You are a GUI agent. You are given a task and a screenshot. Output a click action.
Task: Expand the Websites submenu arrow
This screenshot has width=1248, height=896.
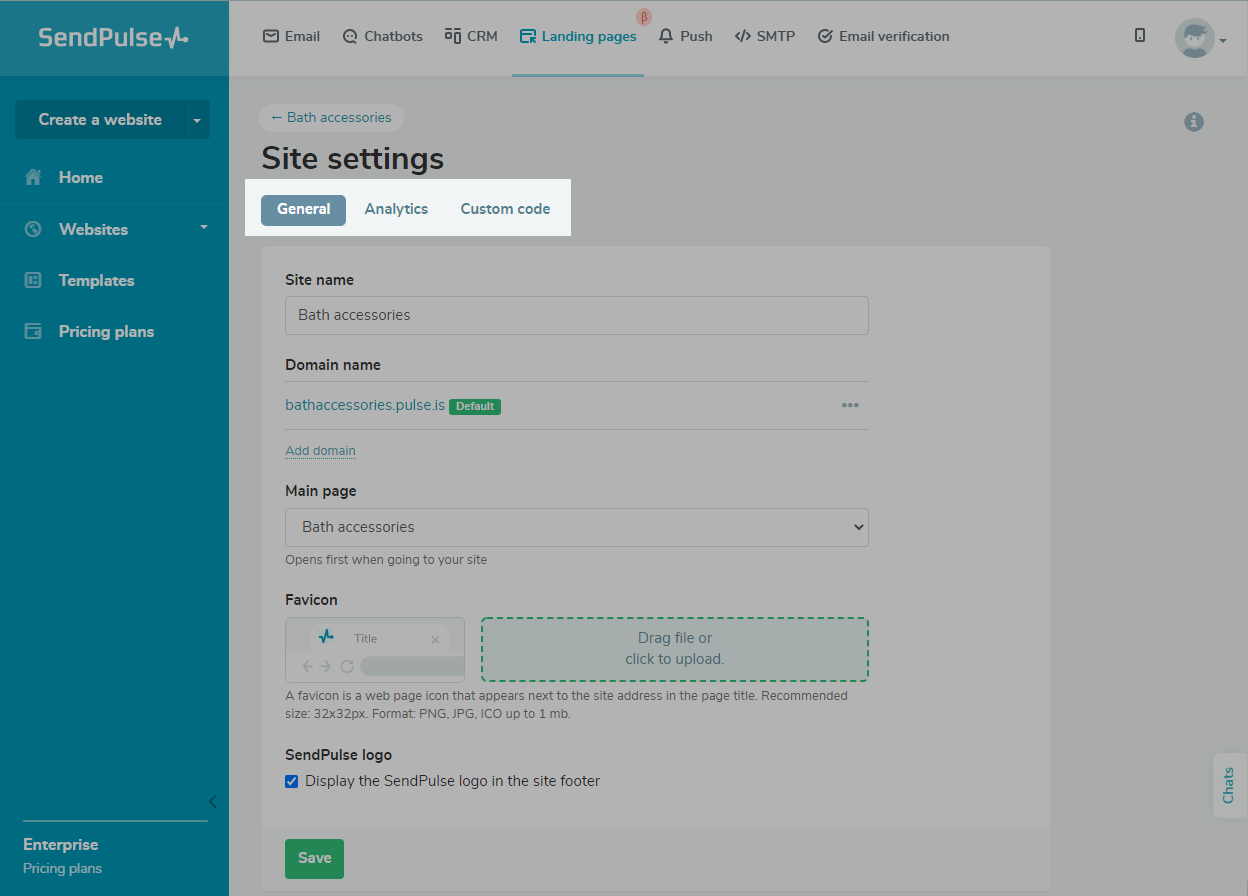[x=204, y=228]
